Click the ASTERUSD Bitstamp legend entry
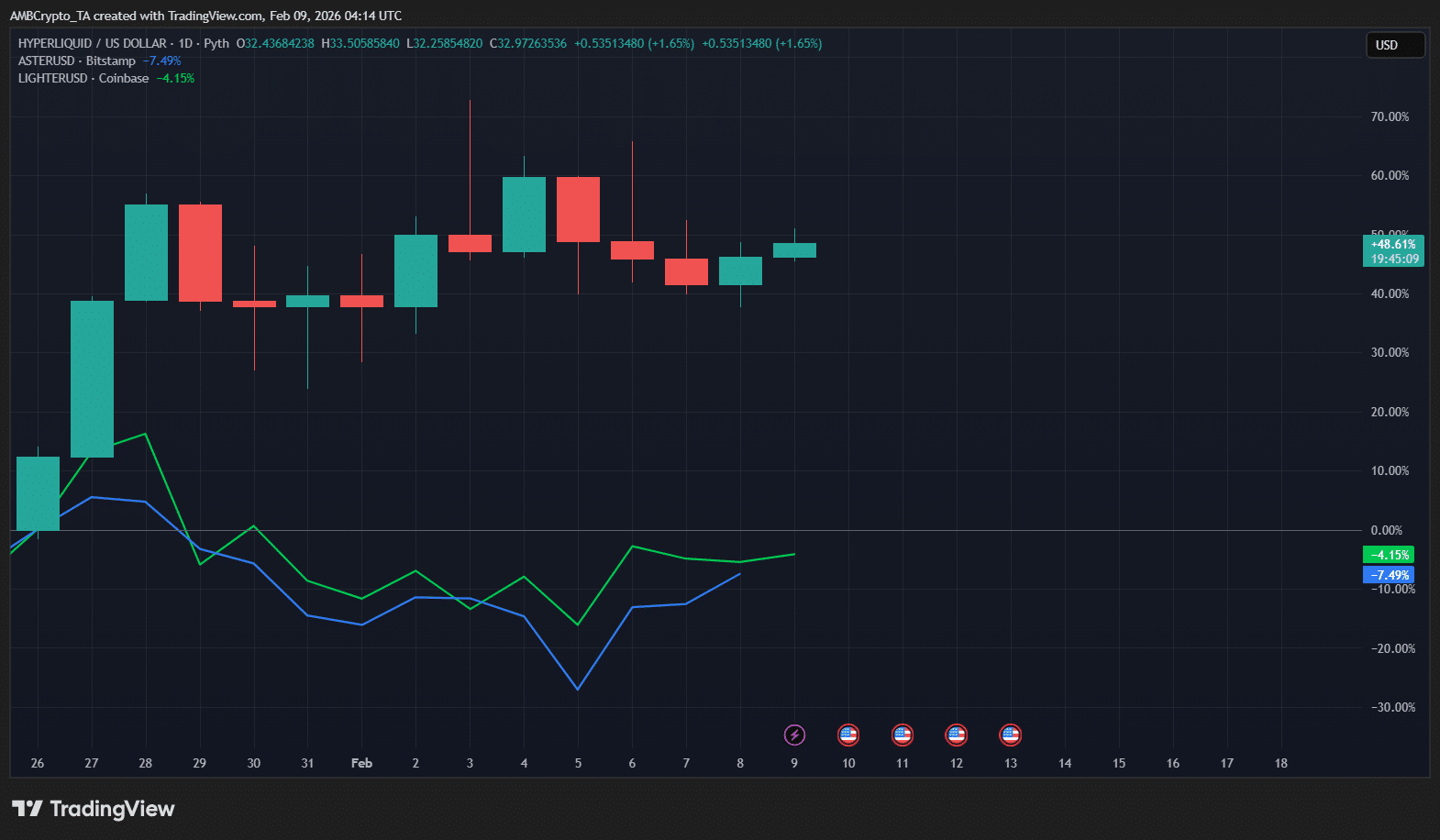This screenshot has height=840, width=1440. pos(77,61)
